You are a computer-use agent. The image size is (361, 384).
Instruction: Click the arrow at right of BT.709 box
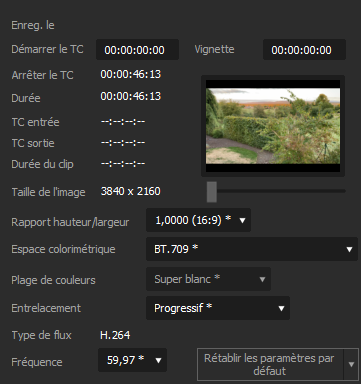(349, 249)
